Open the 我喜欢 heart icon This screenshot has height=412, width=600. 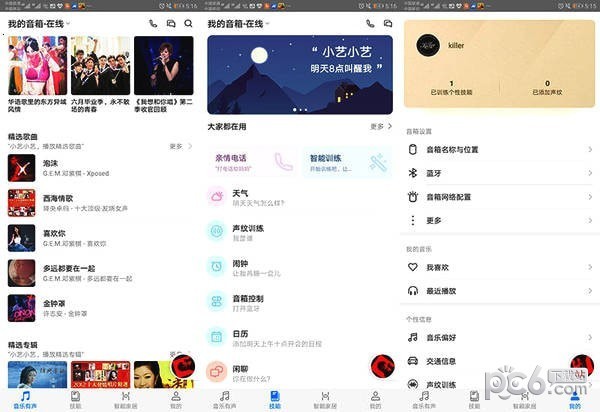pos(412,267)
